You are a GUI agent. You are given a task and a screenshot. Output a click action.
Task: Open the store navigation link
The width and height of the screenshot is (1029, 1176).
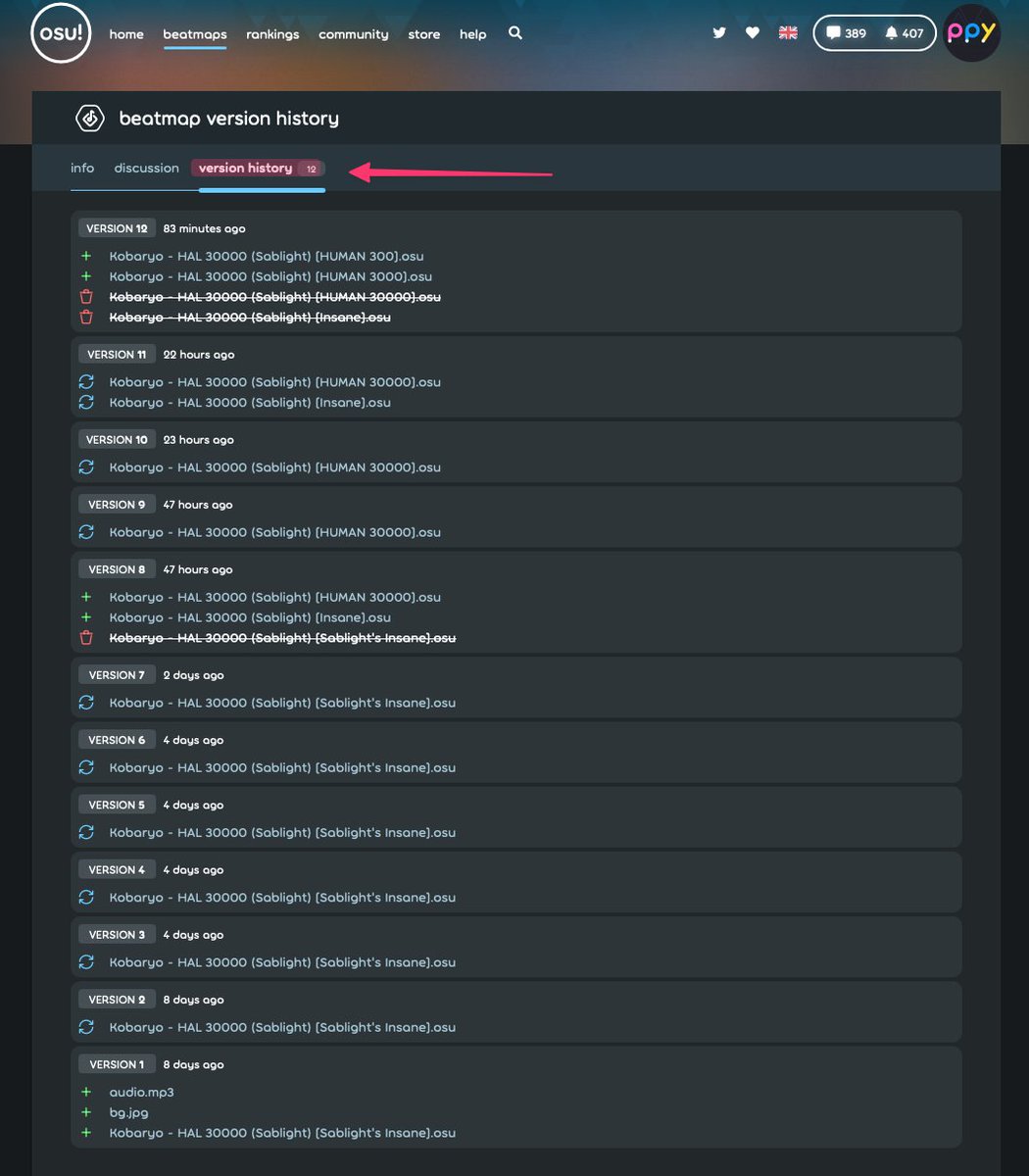pos(424,34)
